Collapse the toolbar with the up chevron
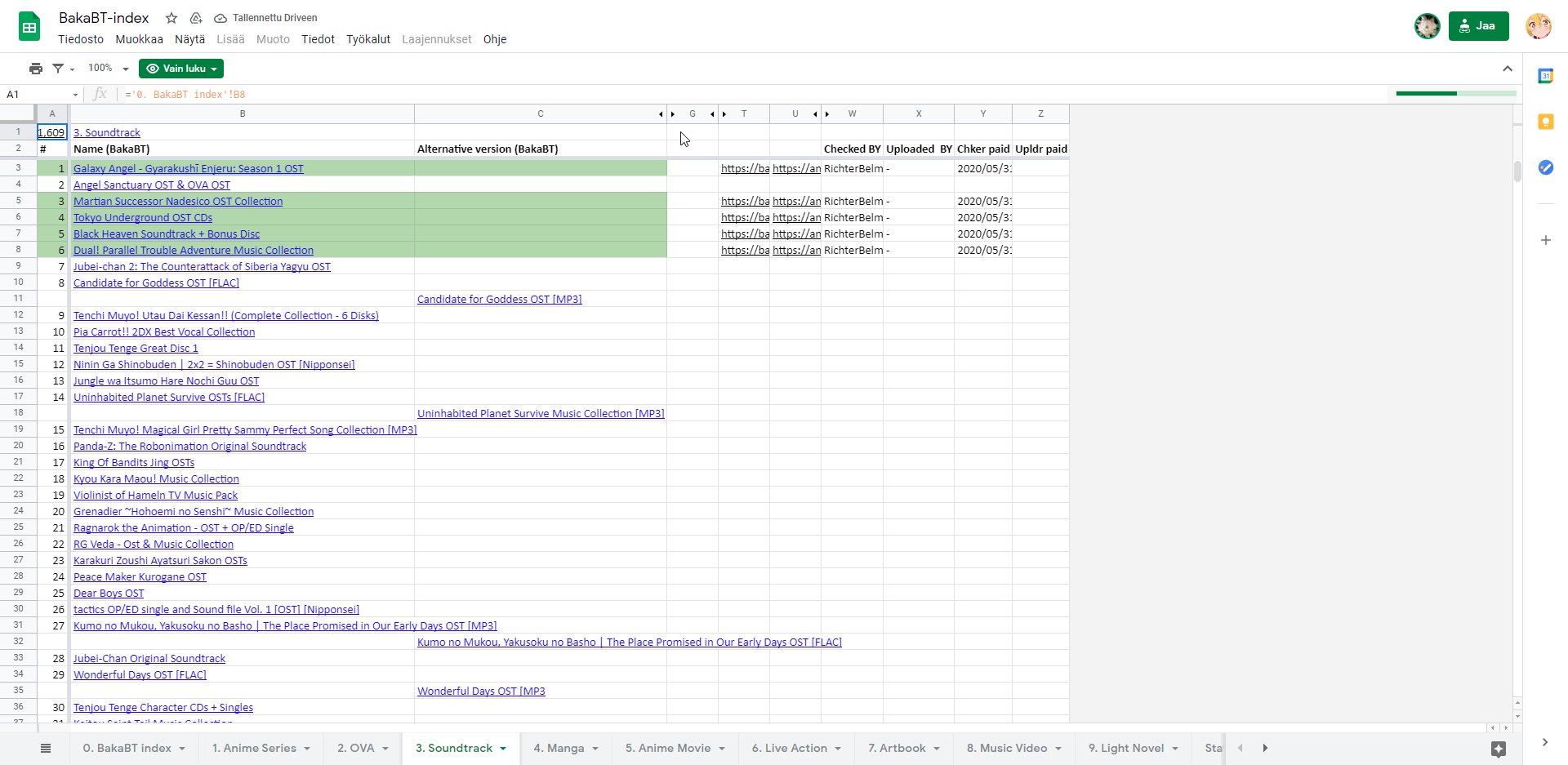Screen dimensions: 1568x765 (x=1508, y=69)
